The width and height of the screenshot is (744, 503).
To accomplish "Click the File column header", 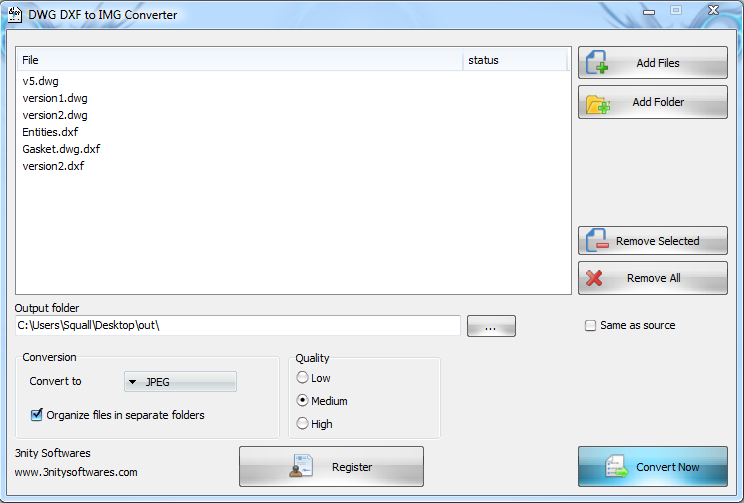I will point(240,60).
